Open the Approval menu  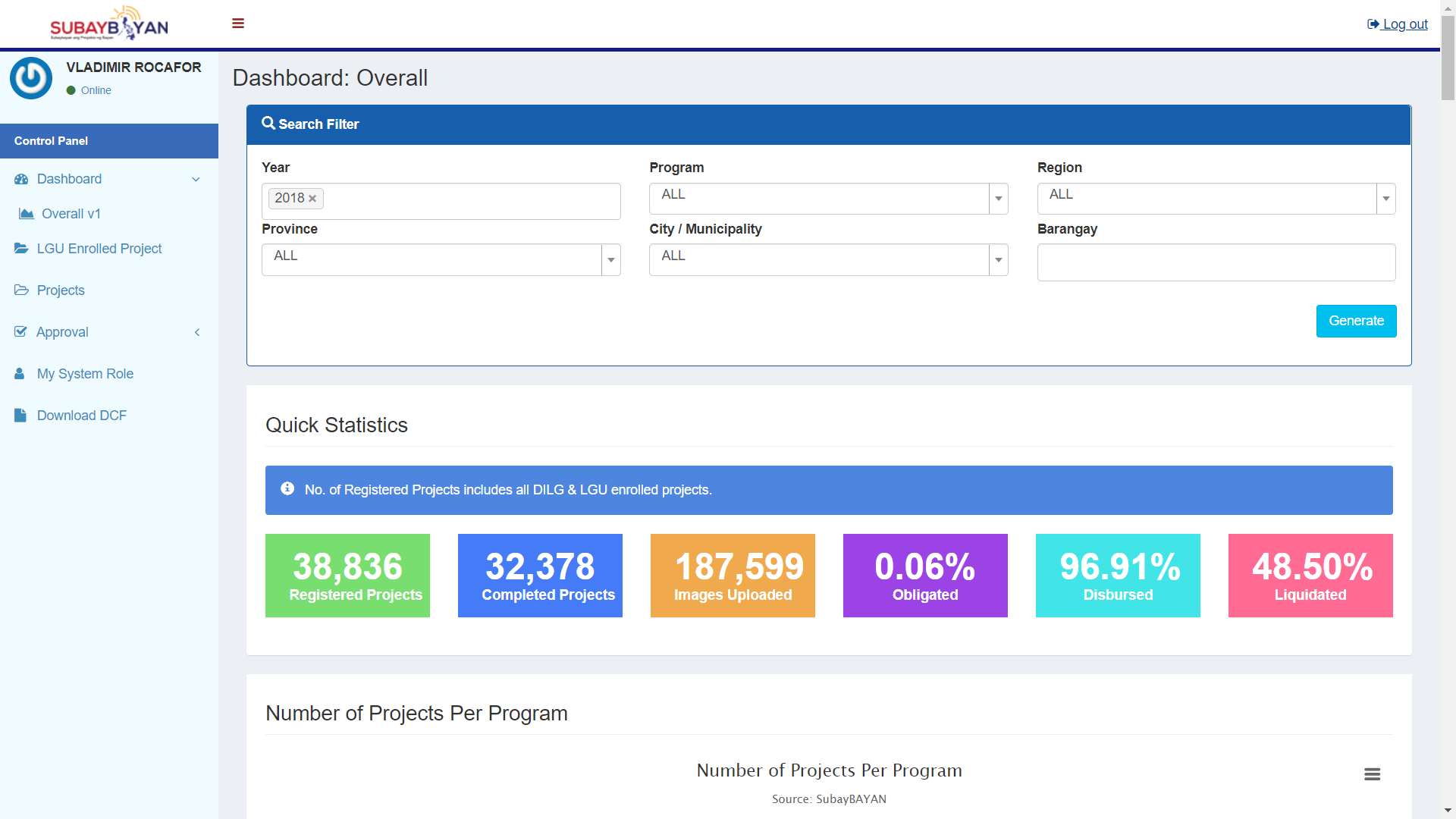(x=109, y=332)
